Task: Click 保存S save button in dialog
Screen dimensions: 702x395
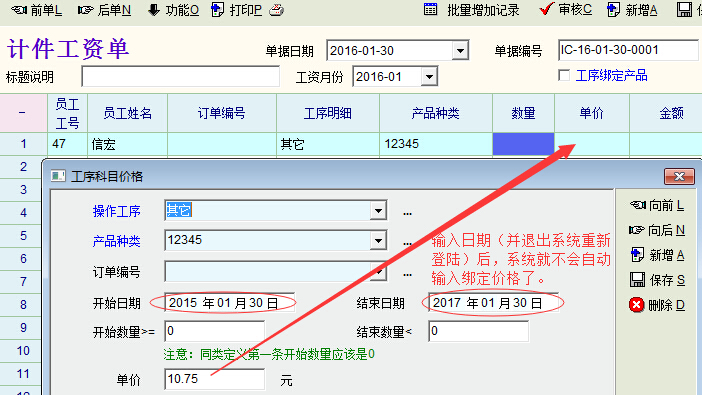Action: coord(657,280)
